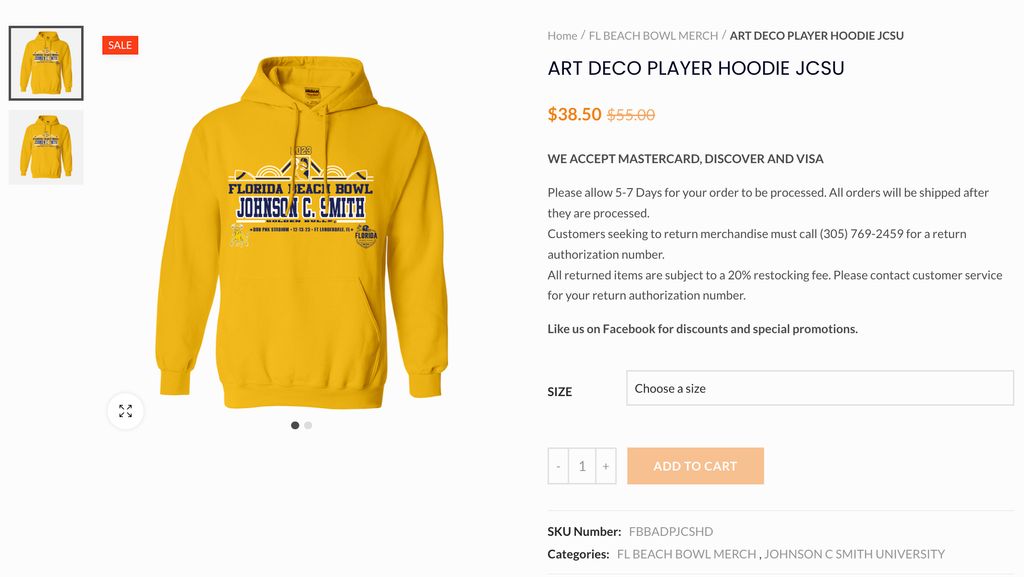
Task: Navigate to Home breadcrumb
Action: [x=562, y=36]
